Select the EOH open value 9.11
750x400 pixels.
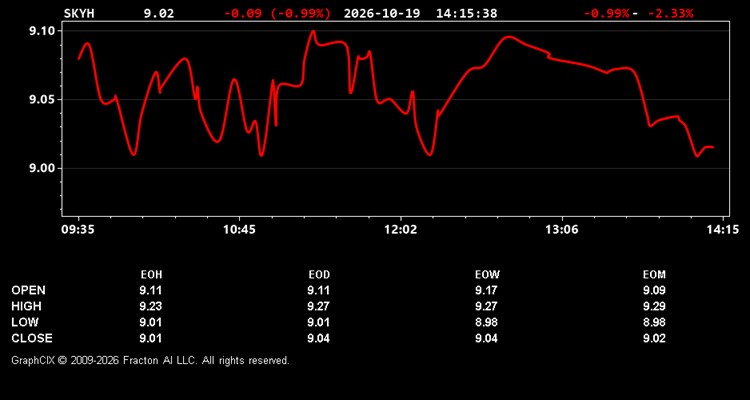pyautogui.click(x=151, y=290)
